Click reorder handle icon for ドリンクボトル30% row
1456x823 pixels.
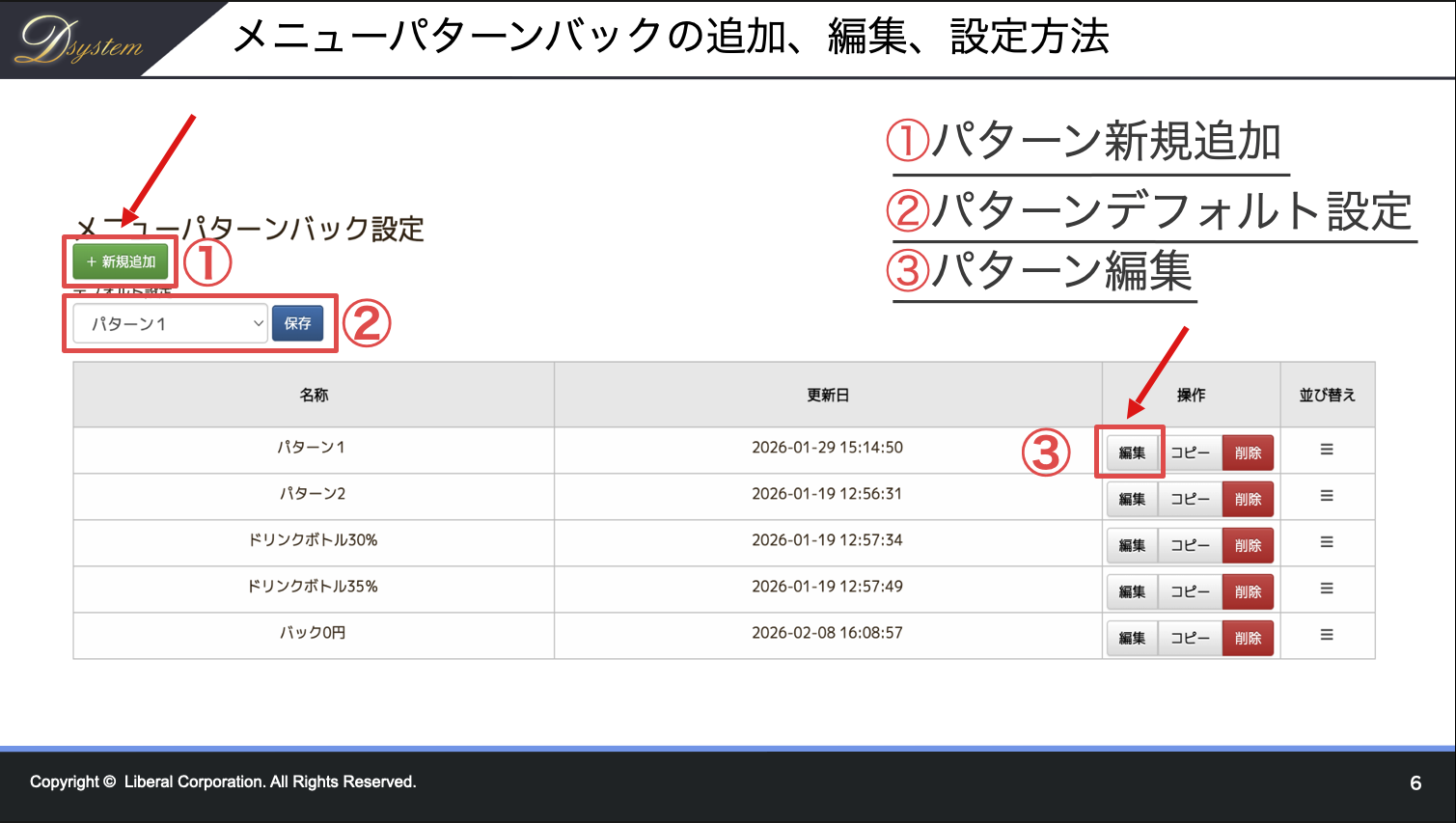click(1327, 542)
